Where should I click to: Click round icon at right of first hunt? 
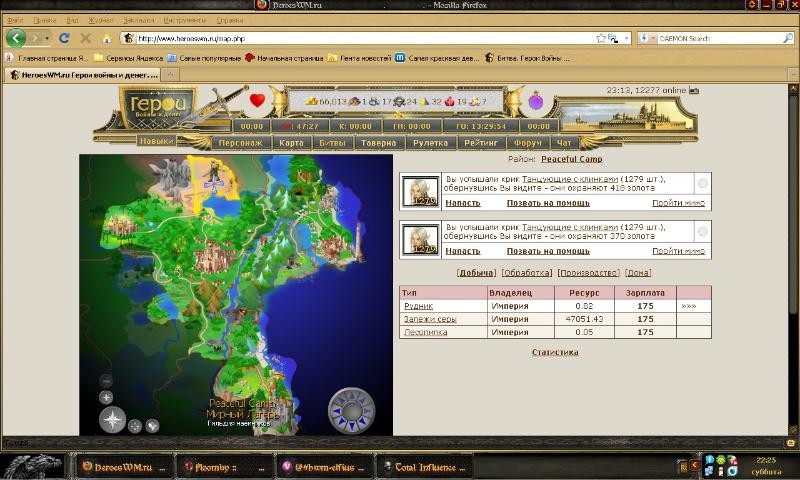point(703,183)
